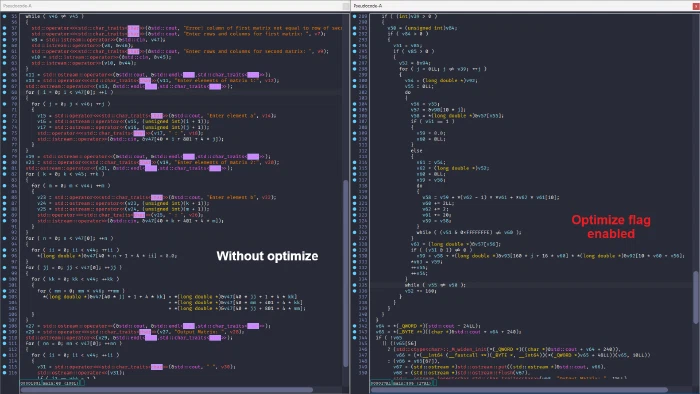Click breakpoint dot beside left line 84 for-m loop

[x=4, y=185]
